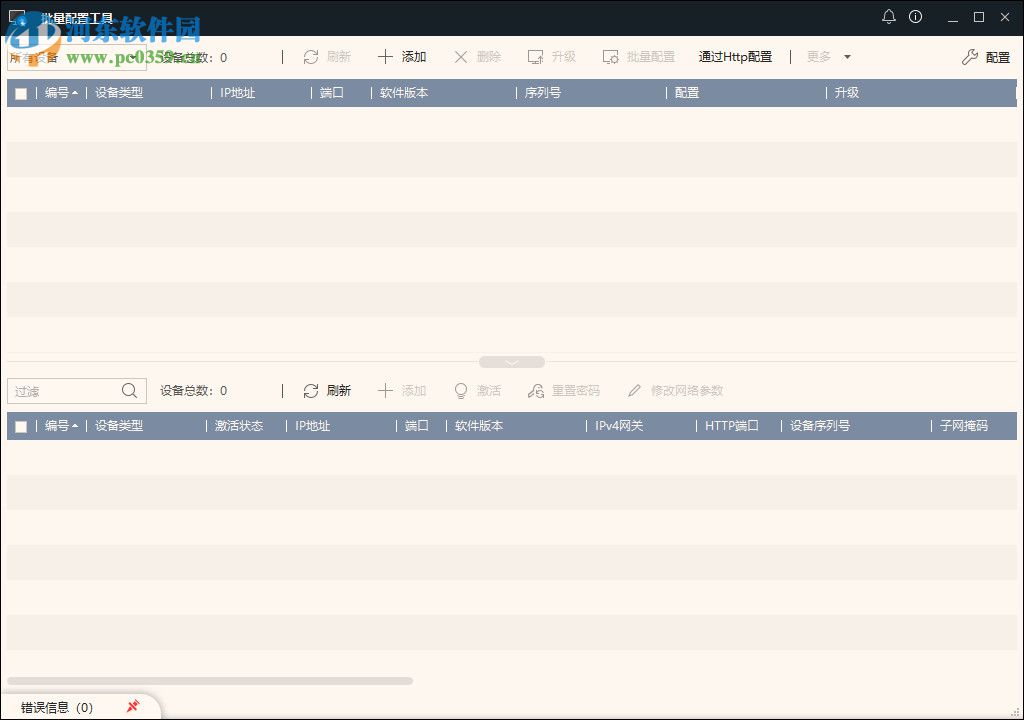Click top table 软件版本 column header
The height and width of the screenshot is (720, 1024).
coord(404,93)
